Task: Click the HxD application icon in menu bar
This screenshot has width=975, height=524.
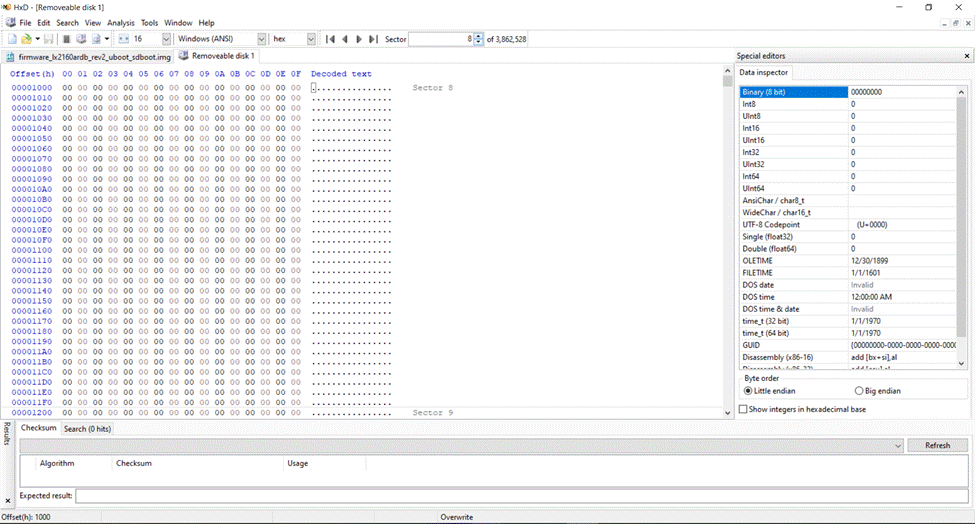Action: coord(11,23)
